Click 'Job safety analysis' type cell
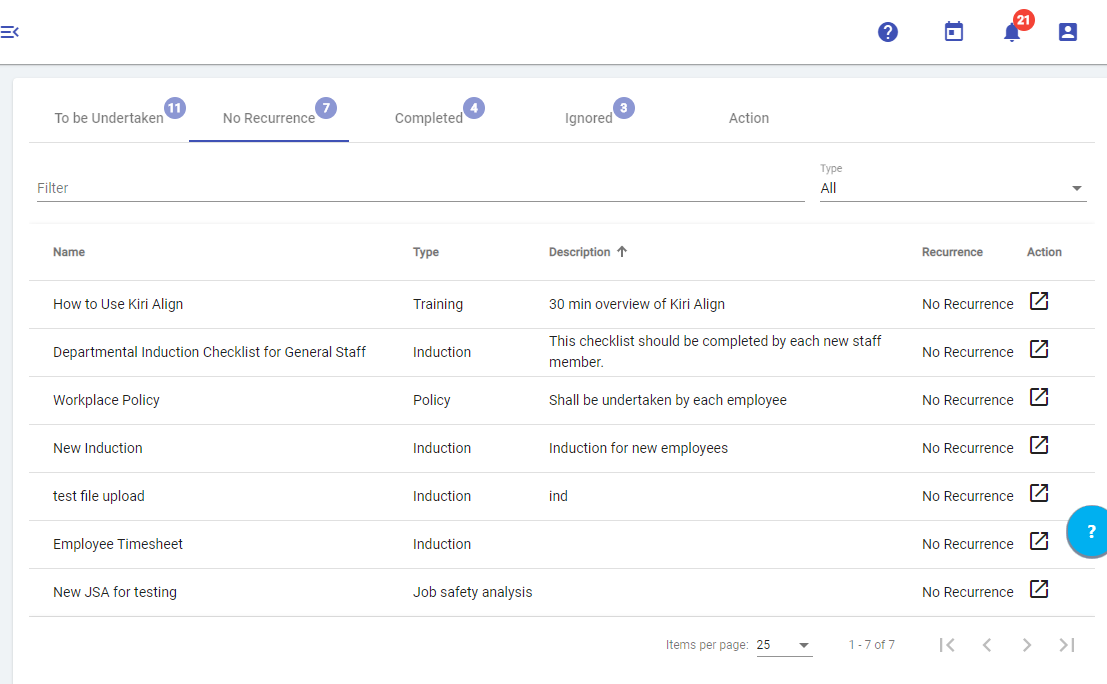This screenshot has width=1107, height=684. coord(472,592)
